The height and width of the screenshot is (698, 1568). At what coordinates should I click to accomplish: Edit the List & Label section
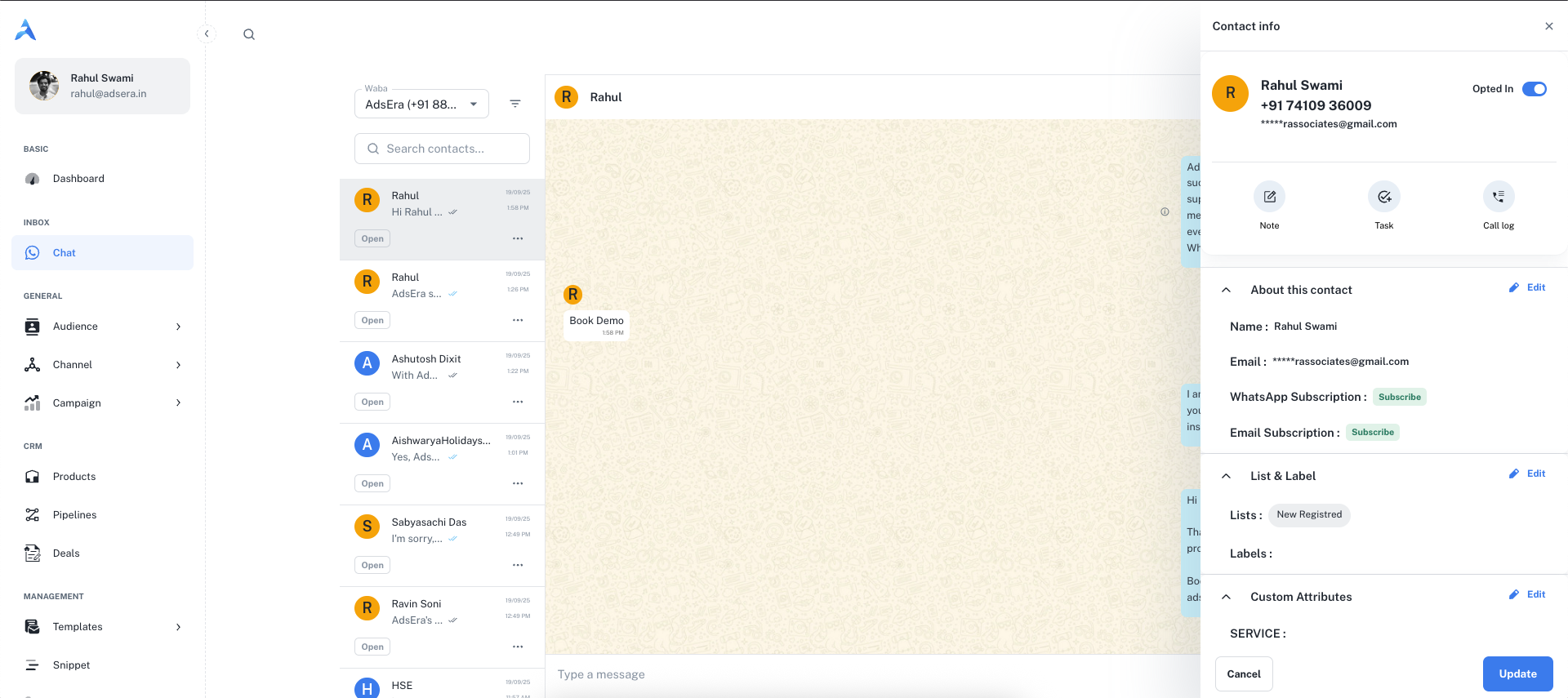1527,473
